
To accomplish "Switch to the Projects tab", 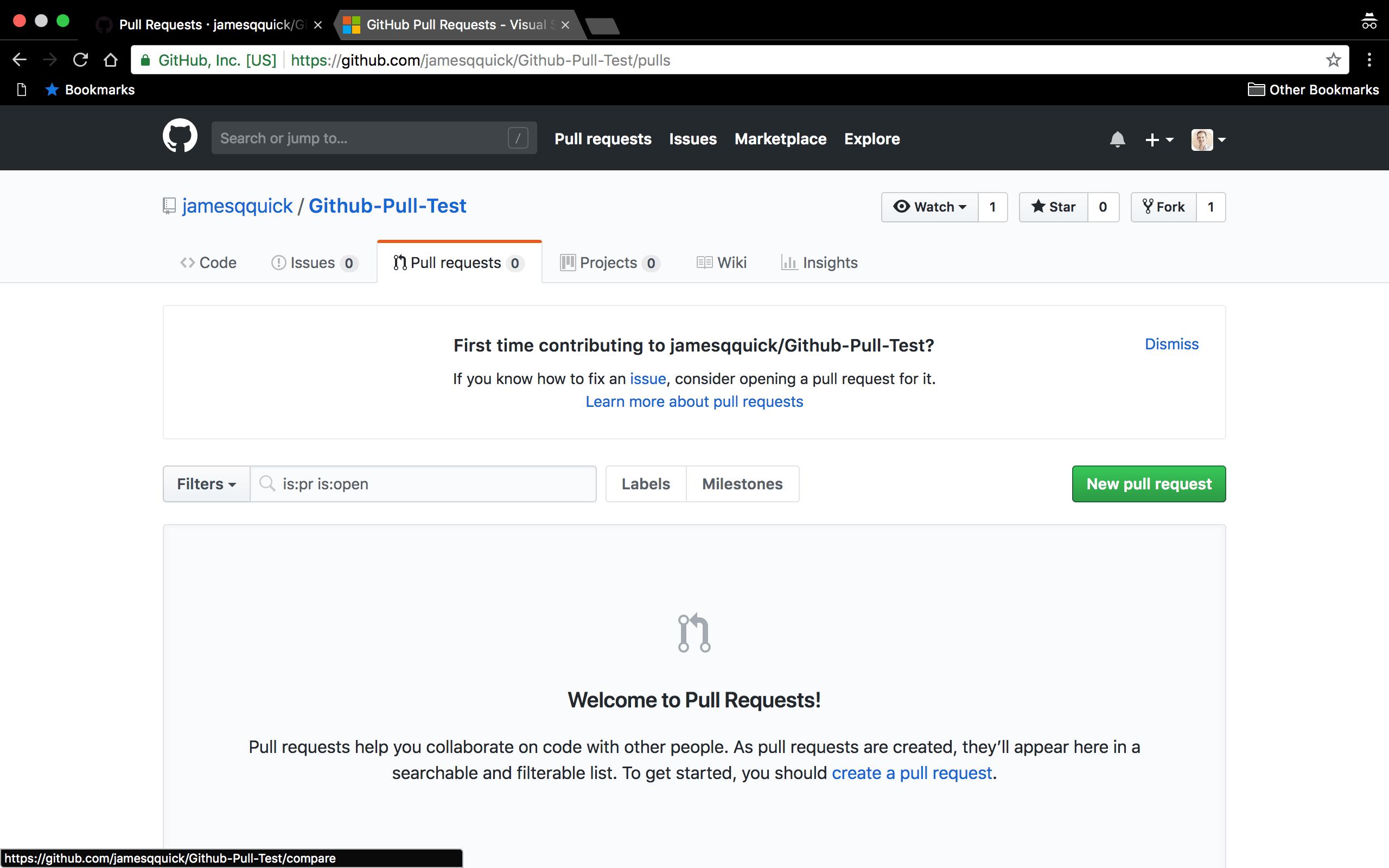I will click(610, 263).
